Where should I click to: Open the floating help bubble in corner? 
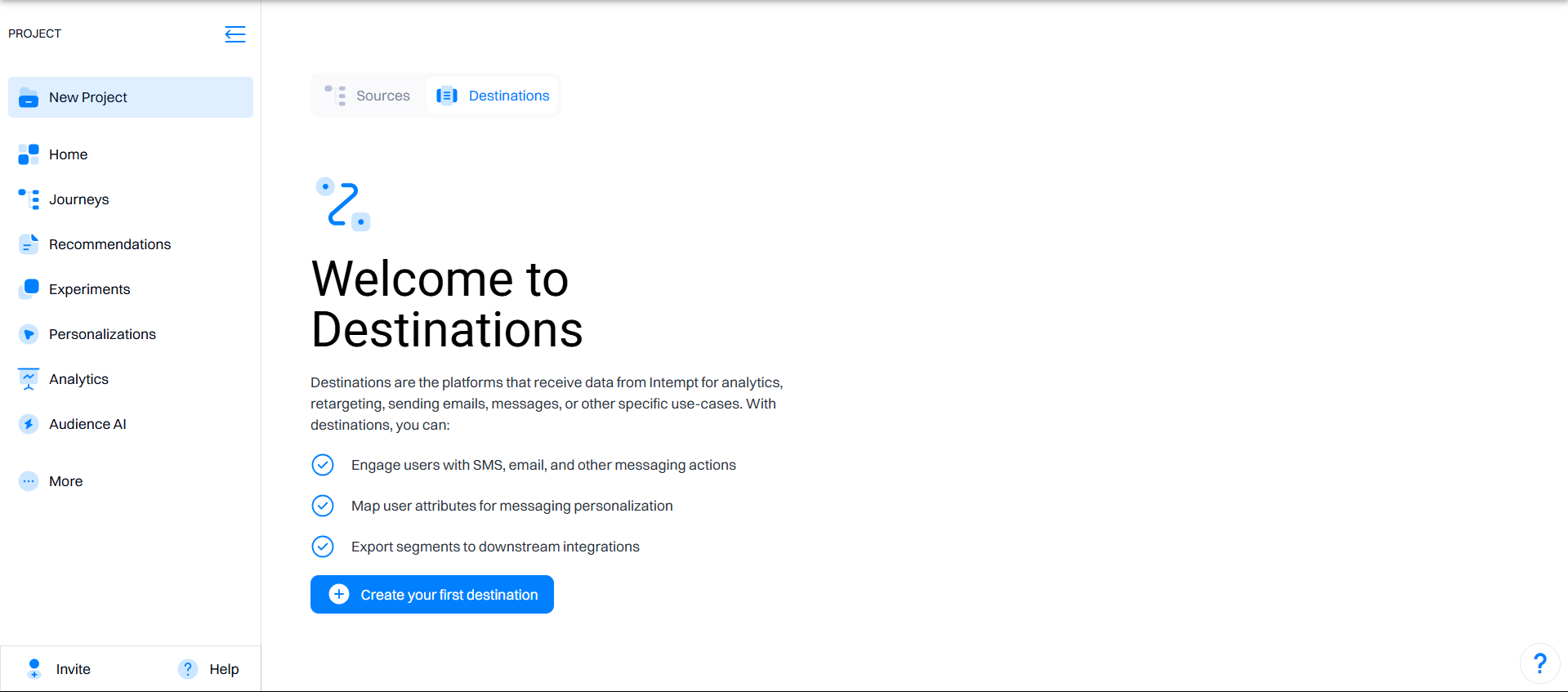tap(1540, 663)
